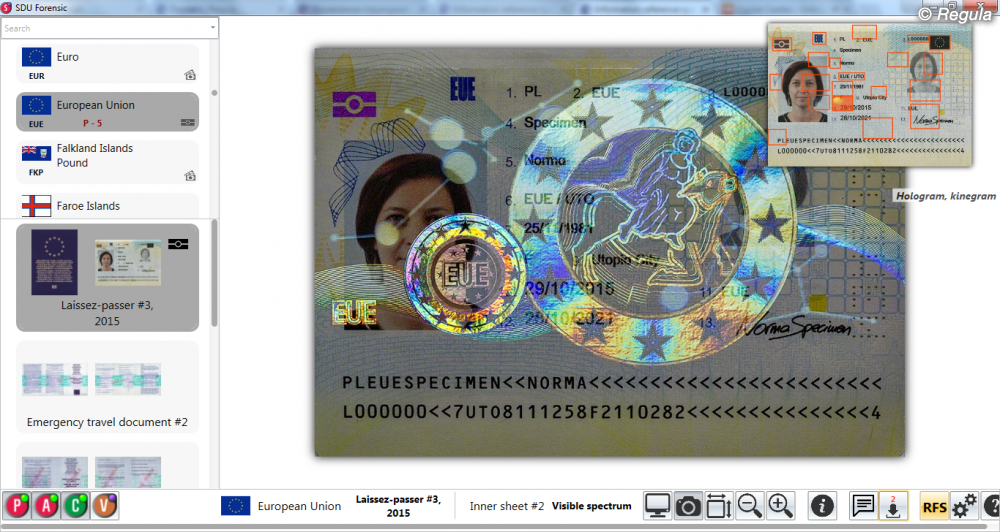
Task: Zoom in with the plus magnifier
Action: click(x=781, y=506)
